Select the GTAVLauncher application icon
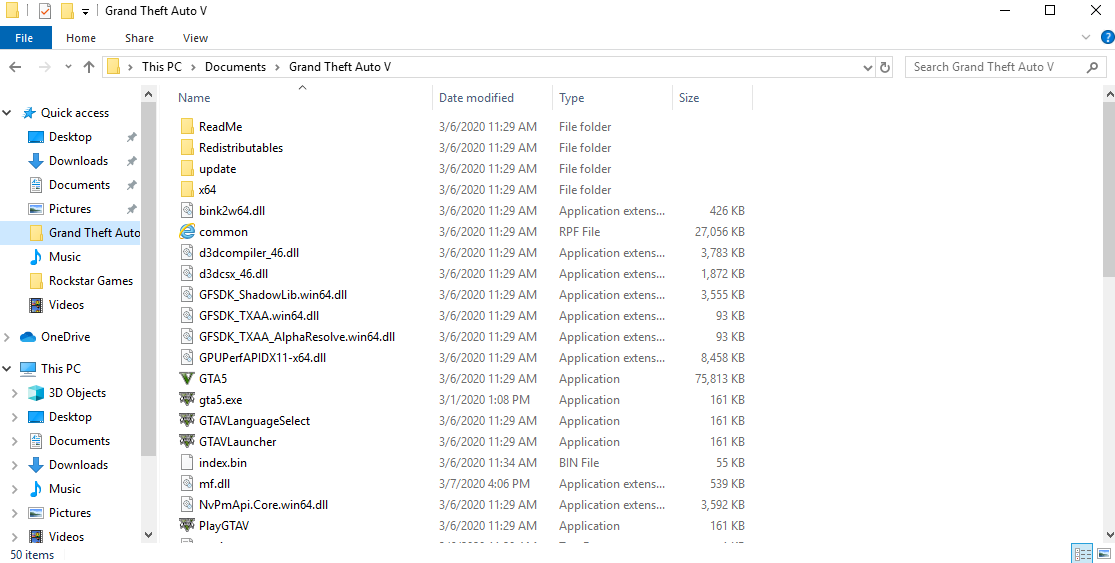The width and height of the screenshot is (1115, 563). click(187, 441)
